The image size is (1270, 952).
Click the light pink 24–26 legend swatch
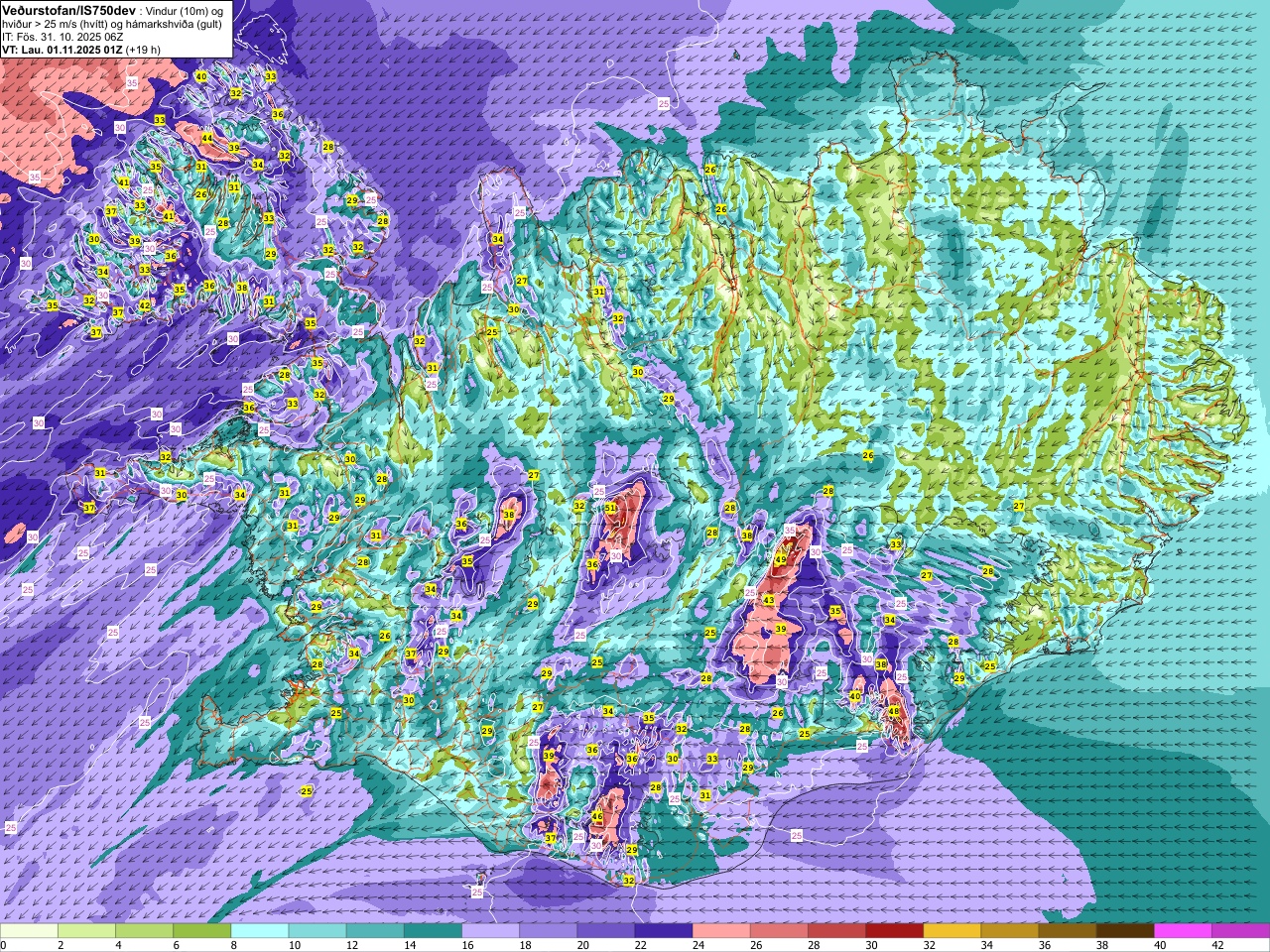click(x=721, y=931)
